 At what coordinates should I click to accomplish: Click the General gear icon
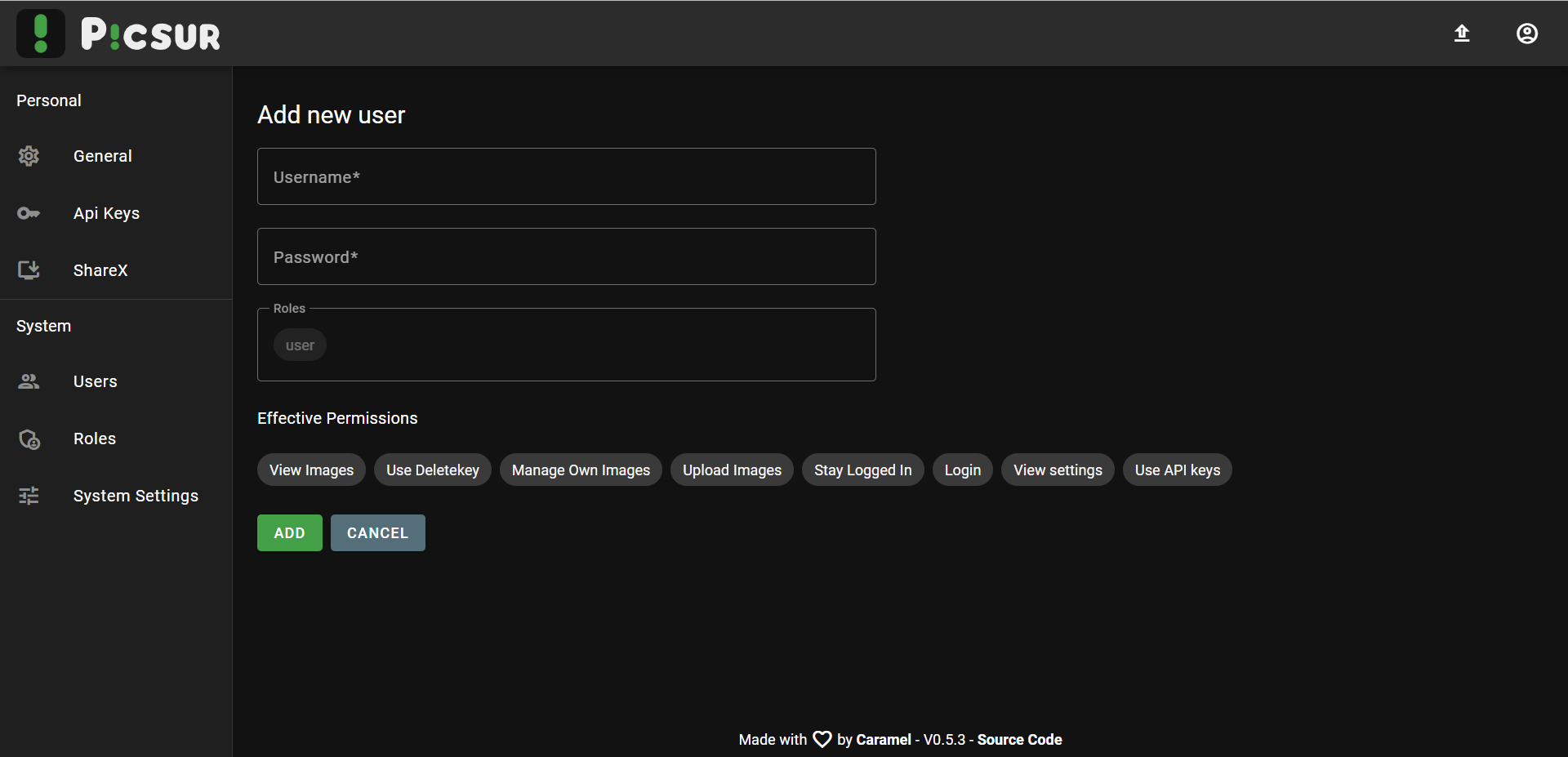point(29,156)
